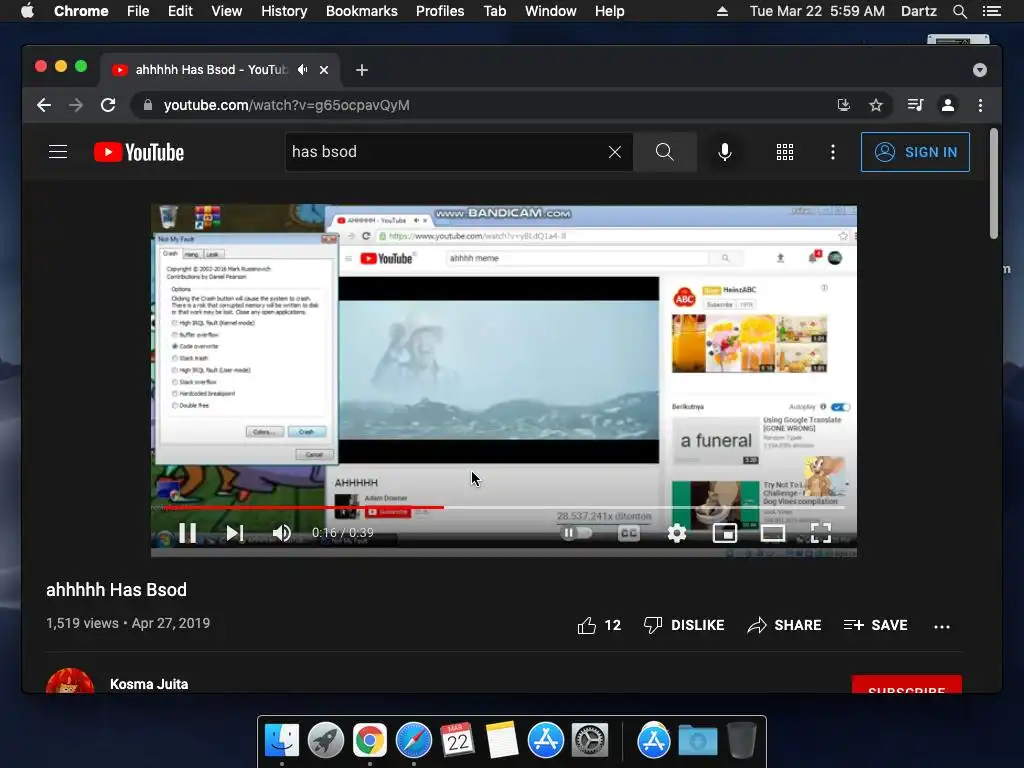Image resolution: width=1024 pixels, height=768 pixels.
Task: Open the Chrome profile icon
Action: tap(948, 105)
